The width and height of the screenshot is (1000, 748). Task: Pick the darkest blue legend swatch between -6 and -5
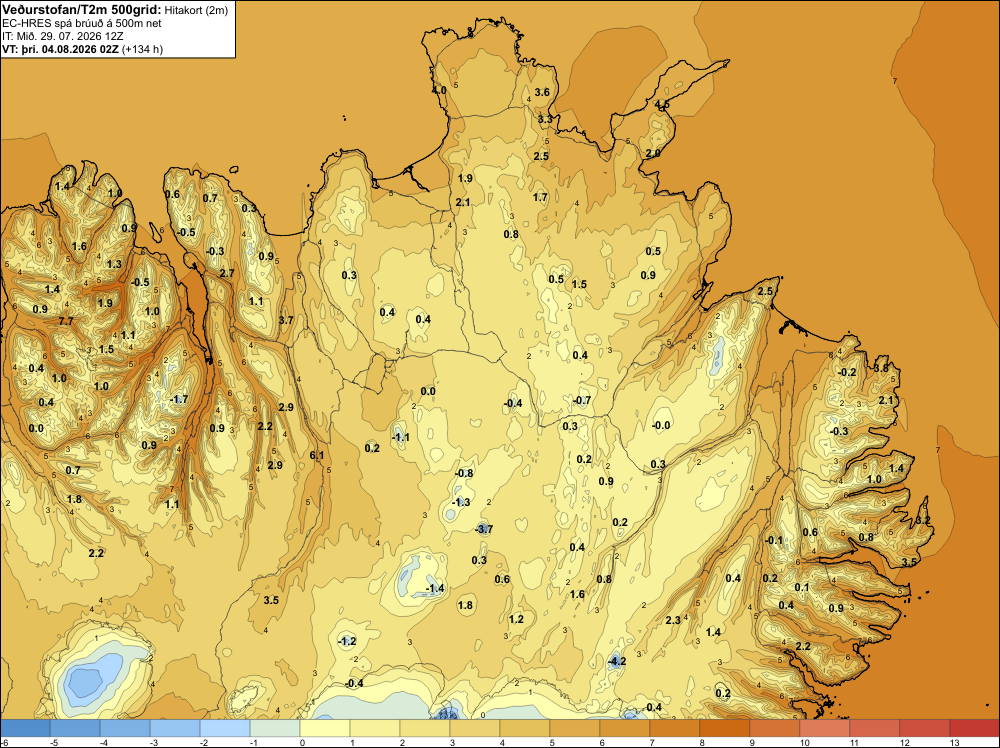(x=25, y=728)
